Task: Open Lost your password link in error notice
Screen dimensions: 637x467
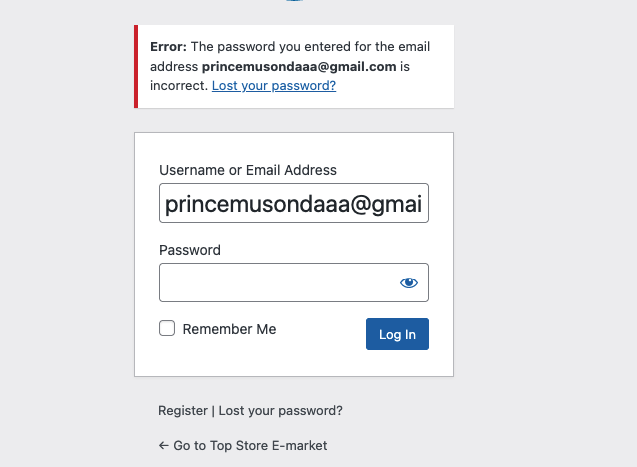Action: (x=274, y=86)
